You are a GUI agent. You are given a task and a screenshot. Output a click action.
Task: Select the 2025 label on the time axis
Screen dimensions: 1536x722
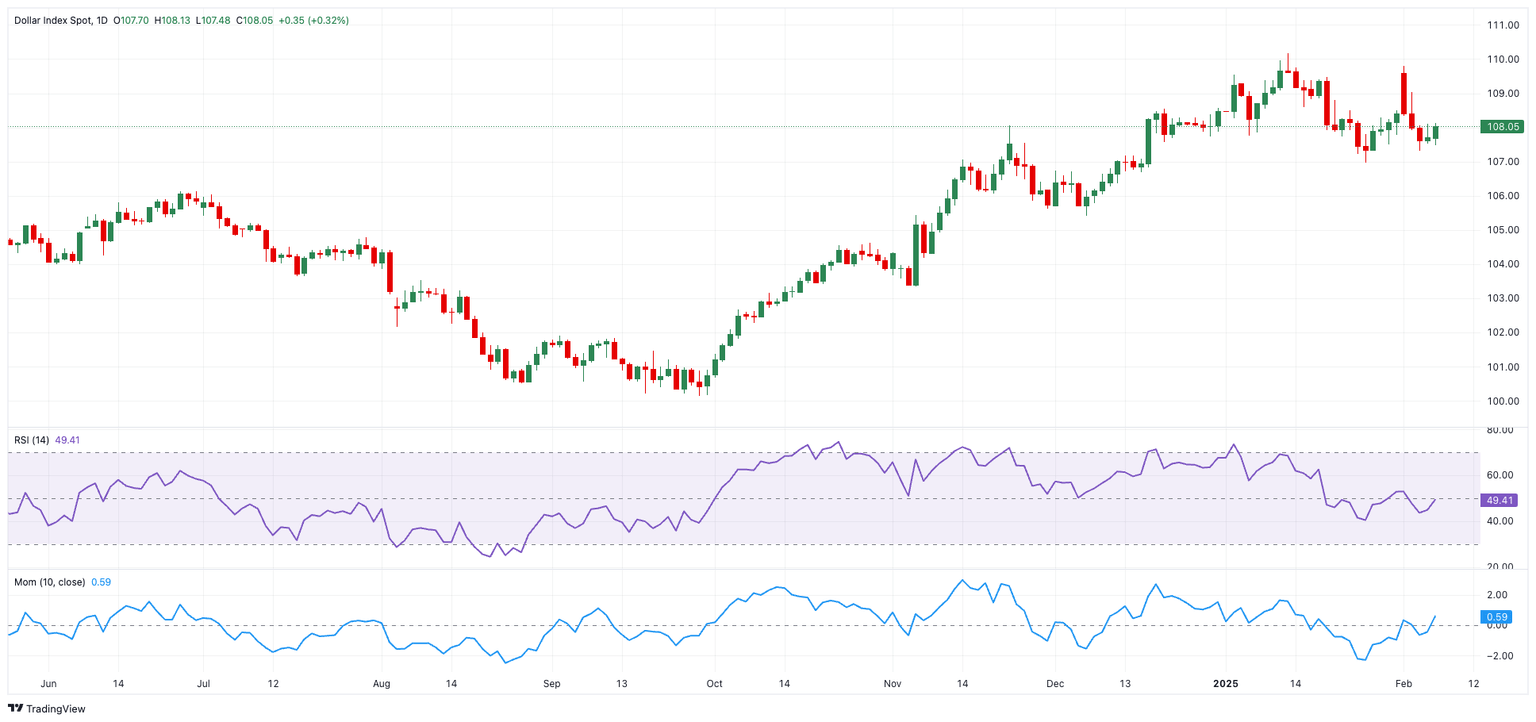pyautogui.click(x=1226, y=684)
